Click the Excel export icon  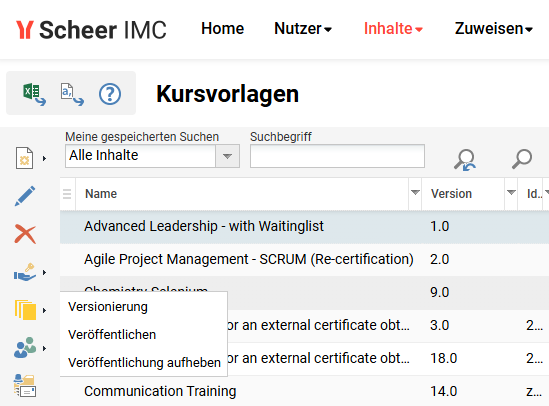click(x=34, y=94)
